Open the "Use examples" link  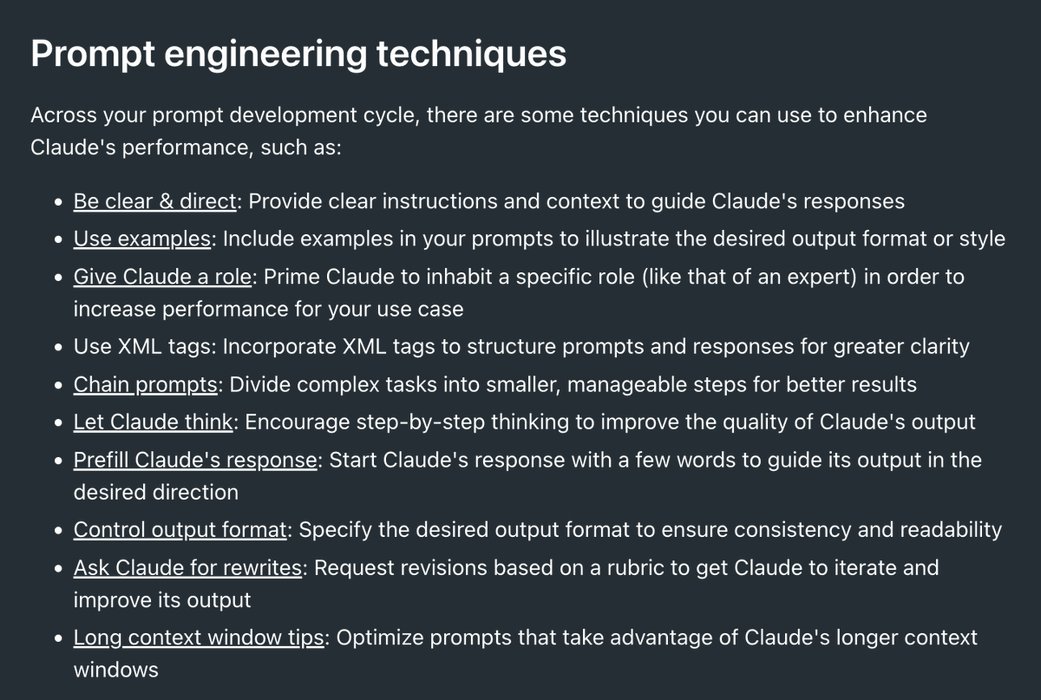click(x=142, y=238)
